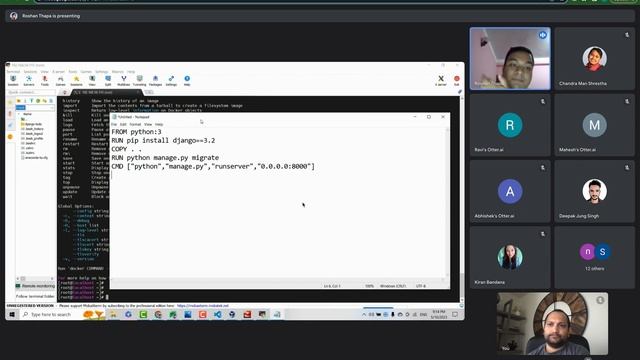Open the Settings toolbar icon
This screenshot has height=360, width=640.
tap(171, 80)
